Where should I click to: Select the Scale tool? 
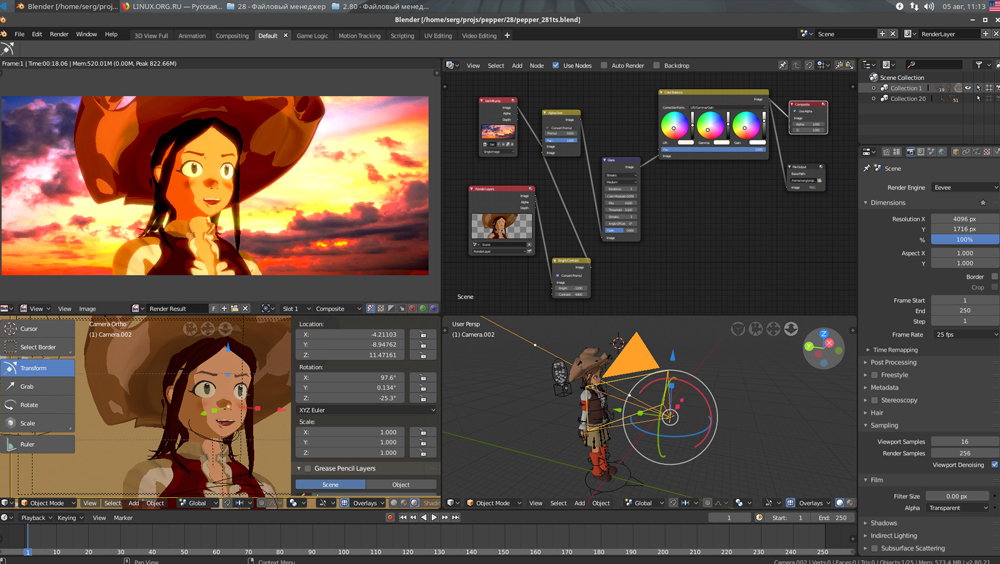[37, 423]
